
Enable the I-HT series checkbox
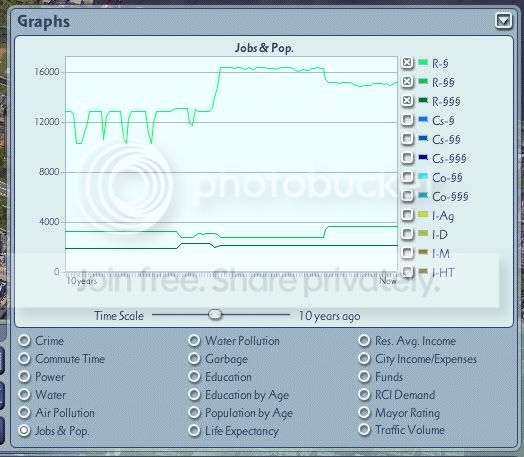(x=407, y=272)
